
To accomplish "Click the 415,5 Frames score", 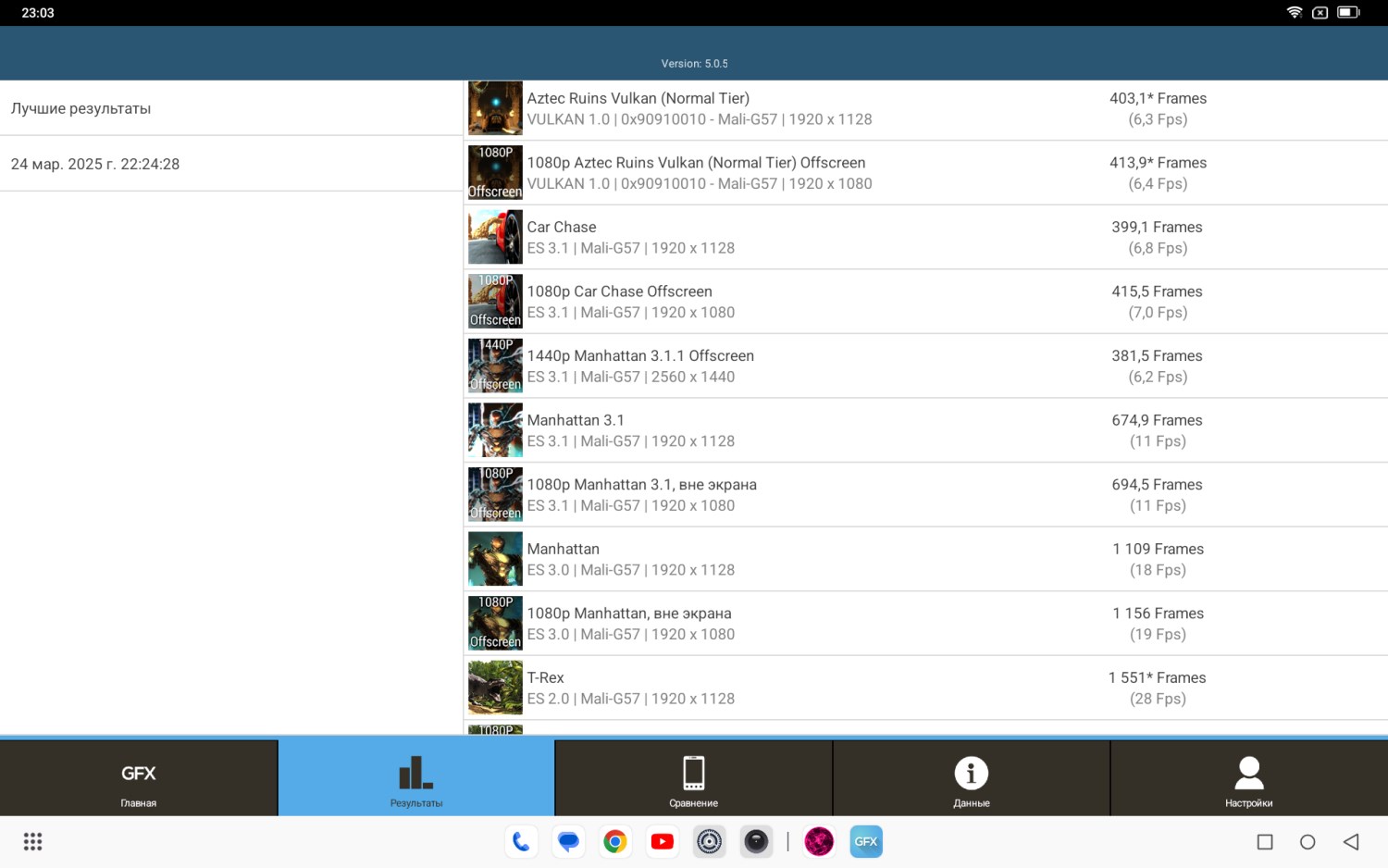I will 1158,291.
